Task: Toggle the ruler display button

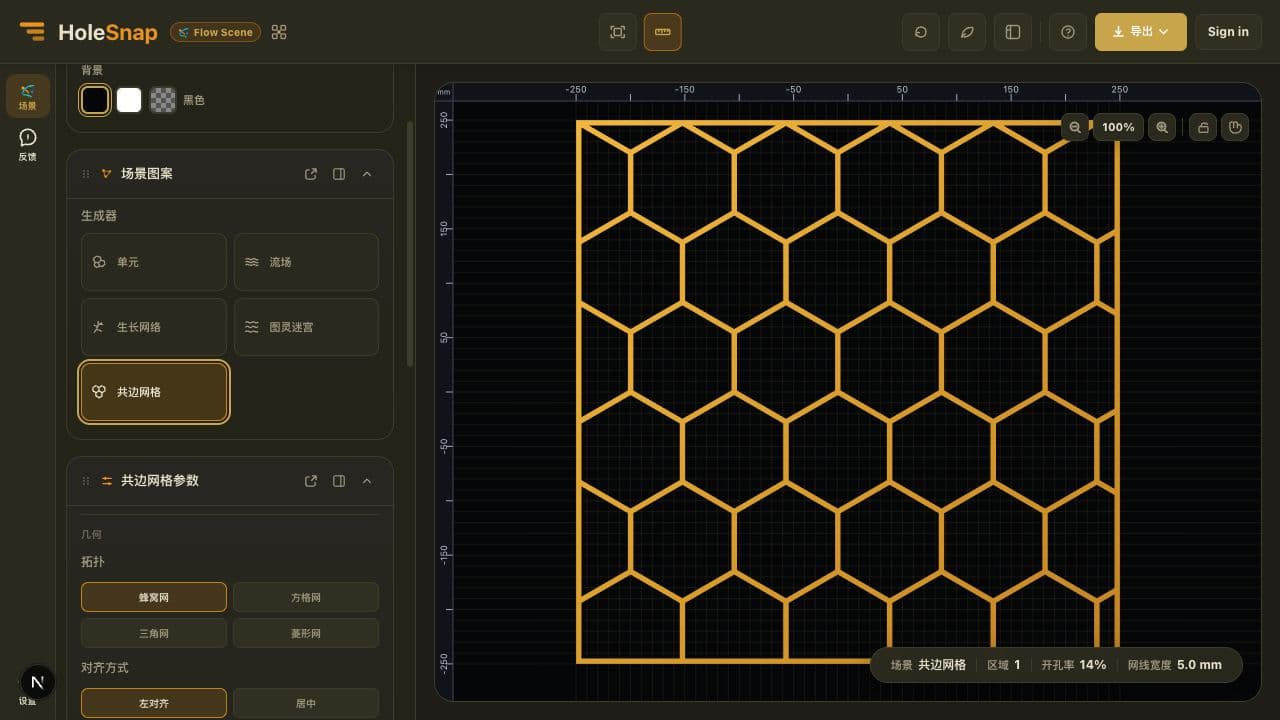Action: (x=662, y=32)
